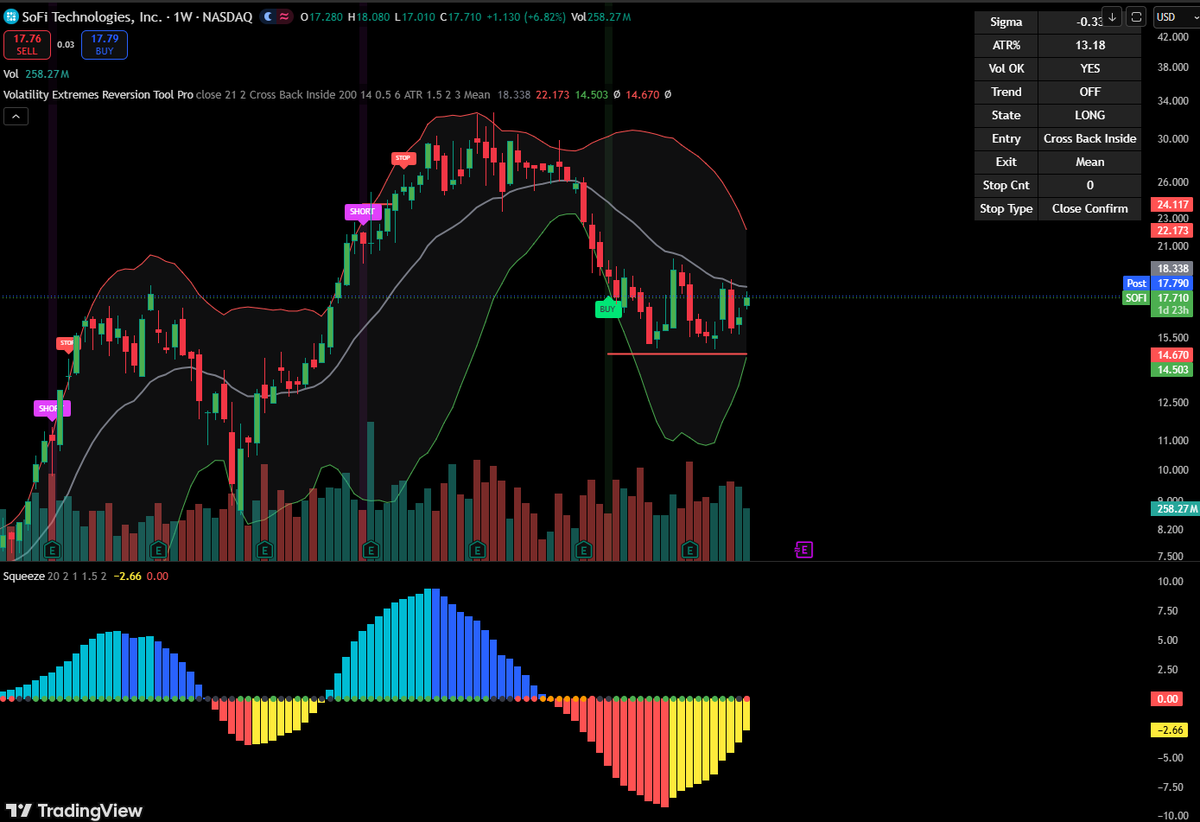
Task: Click the upper red STOP signal label
Action: 403,158
